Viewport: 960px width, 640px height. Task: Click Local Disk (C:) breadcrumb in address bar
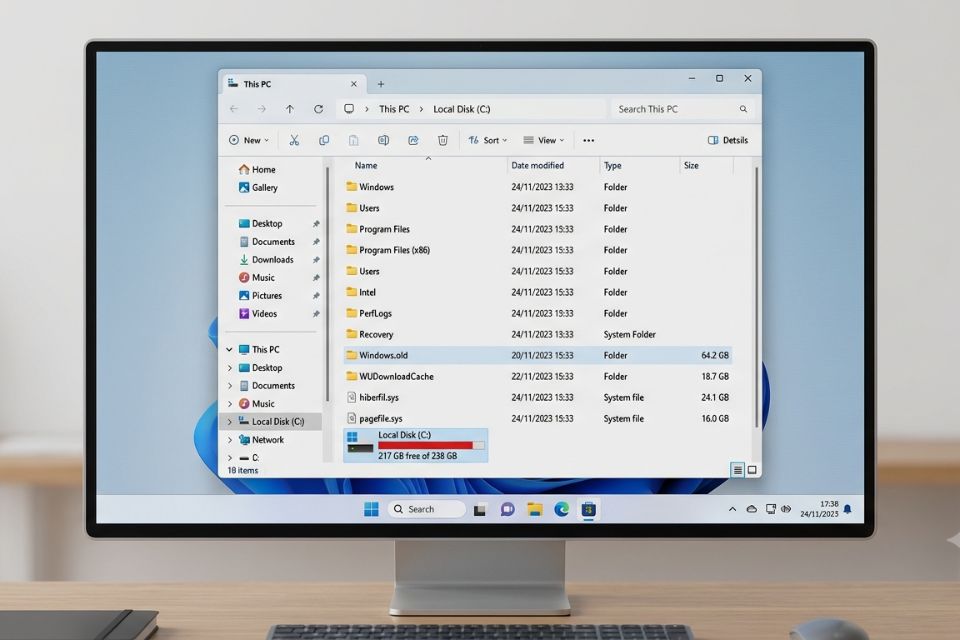462,109
